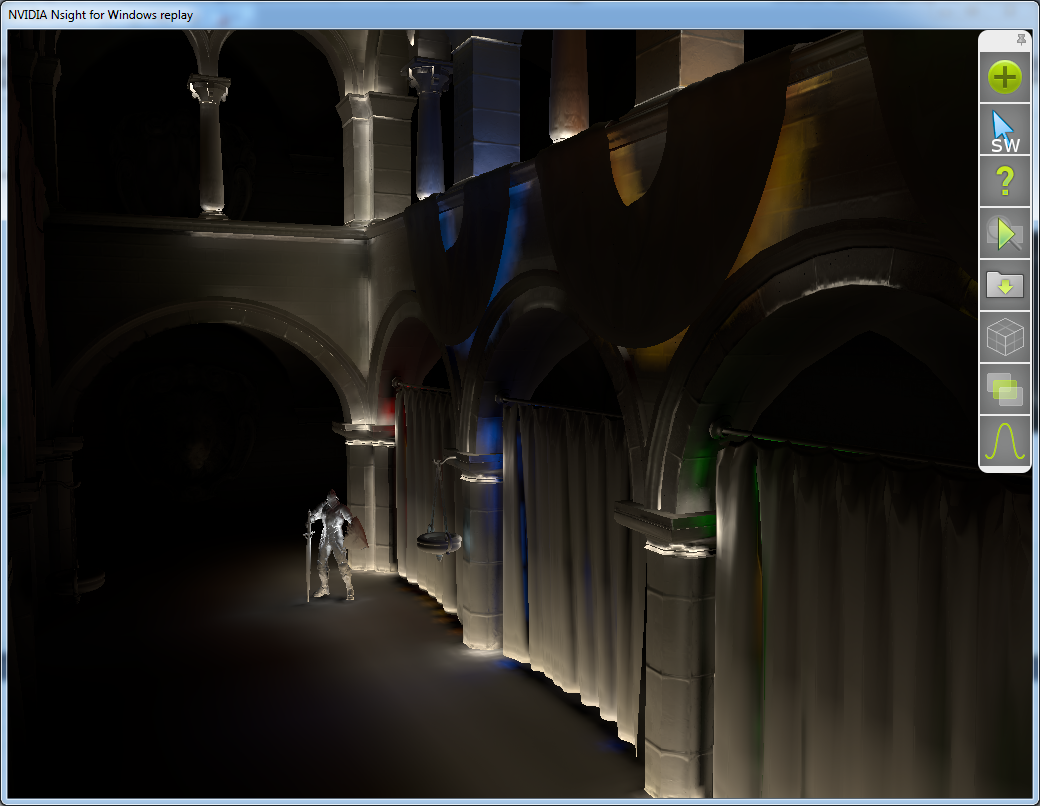This screenshot has height=806, width=1040.
Task: Pin the floating HUD toolbar
Action: click(x=1021, y=39)
